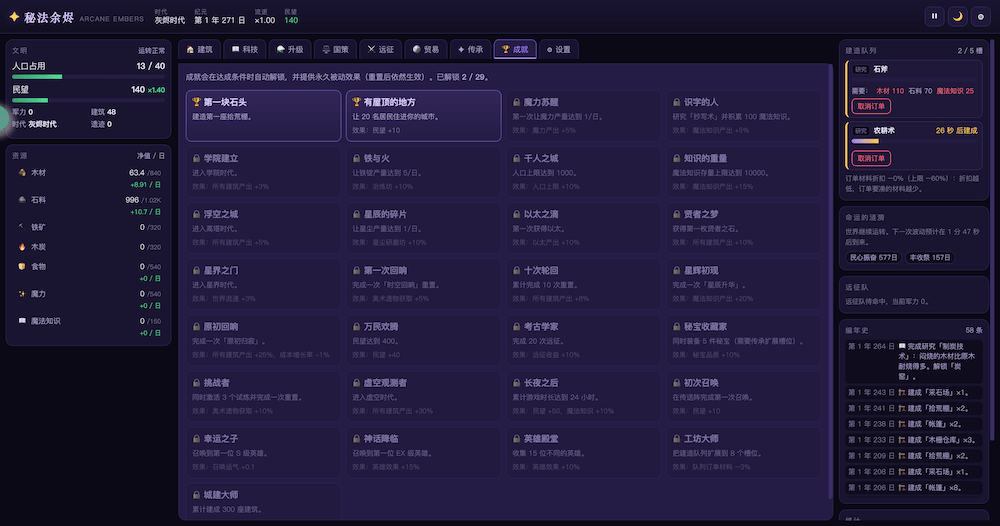Click the trophy icon on 第一块石头

pos(196,102)
